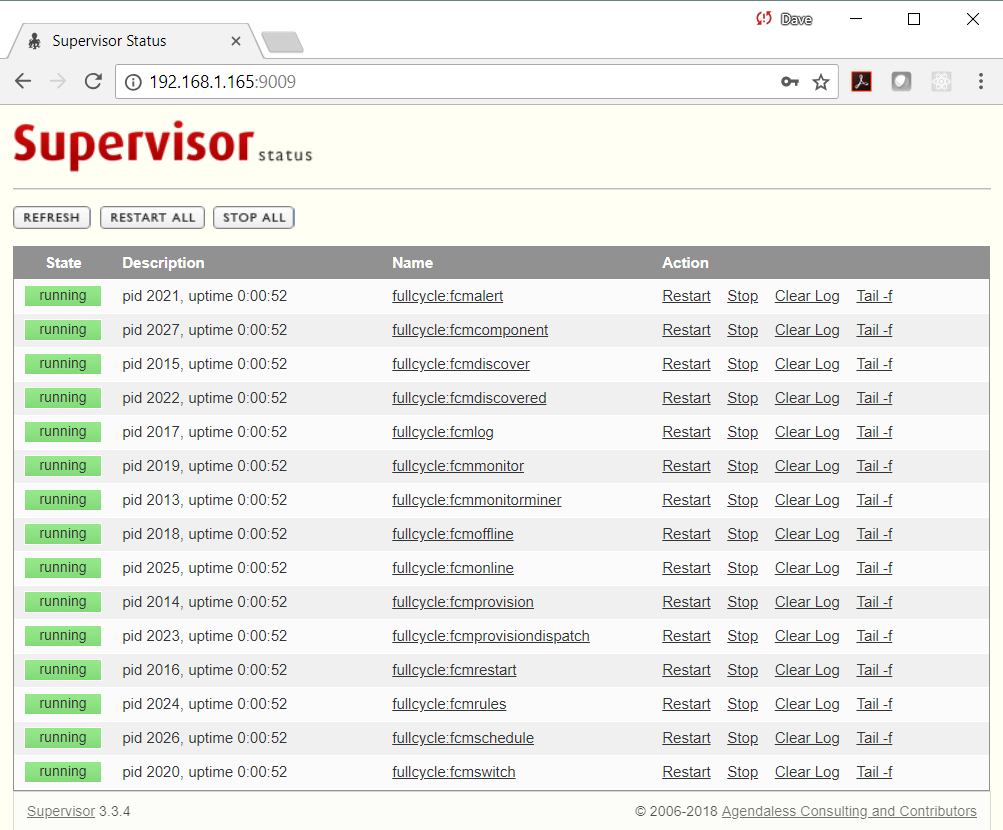Click the site information icon in address bar
Screen dimensions: 1003x830
coord(134,82)
